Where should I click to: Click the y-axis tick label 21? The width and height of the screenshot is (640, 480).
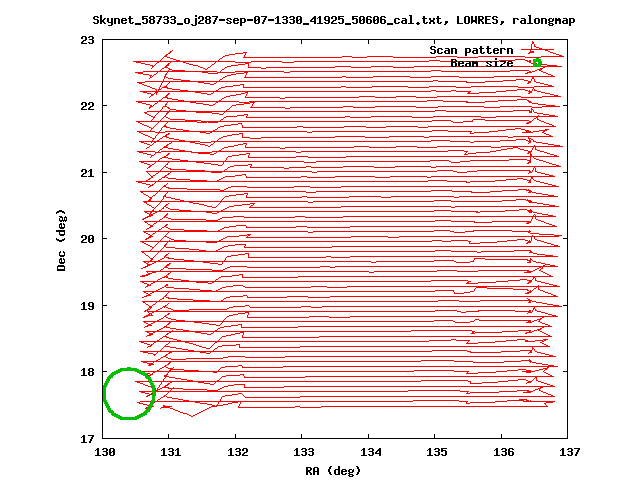[87, 173]
